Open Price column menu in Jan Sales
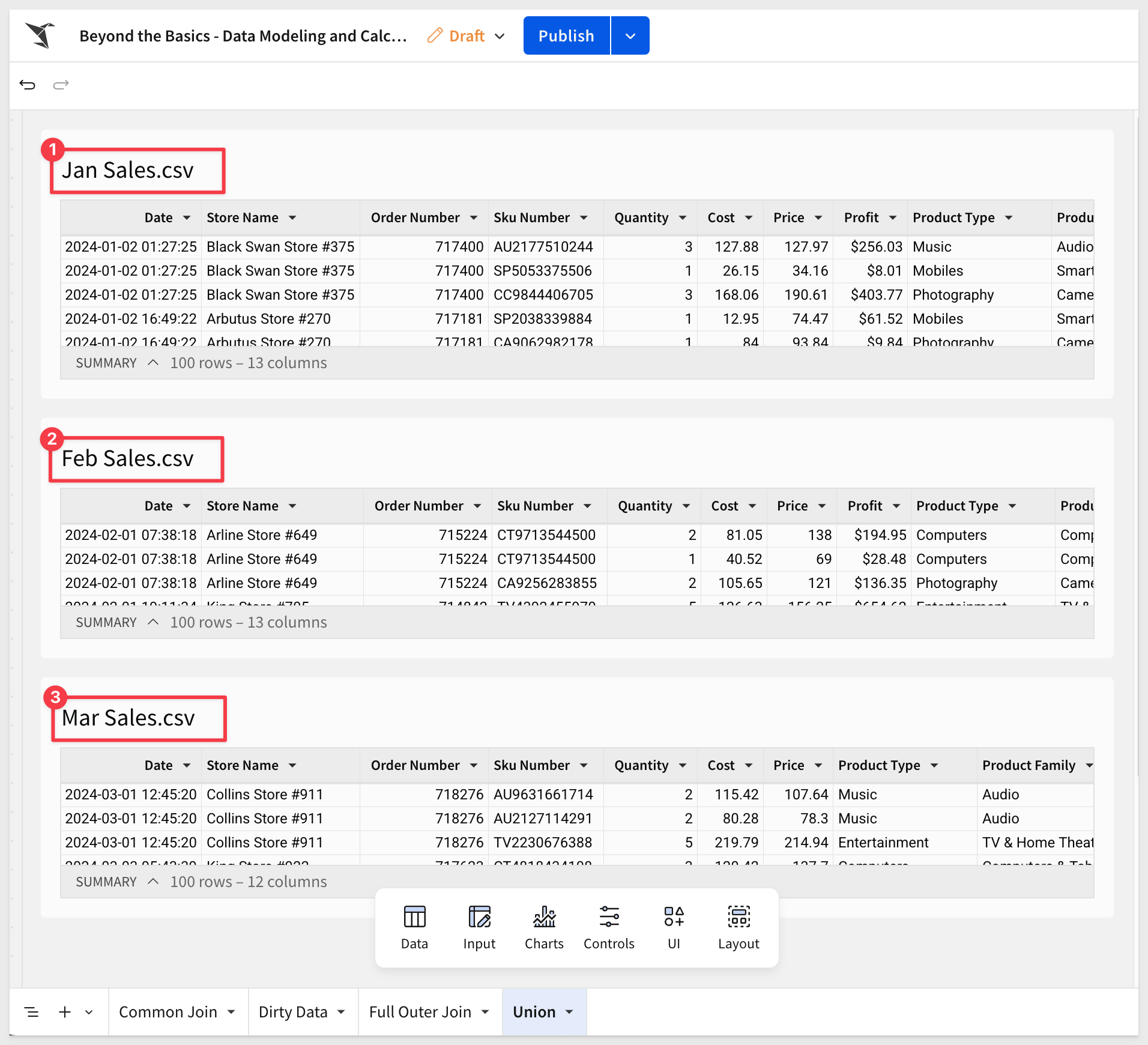The height and width of the screenshot is (1045, 1148). (x=818, y=217)
